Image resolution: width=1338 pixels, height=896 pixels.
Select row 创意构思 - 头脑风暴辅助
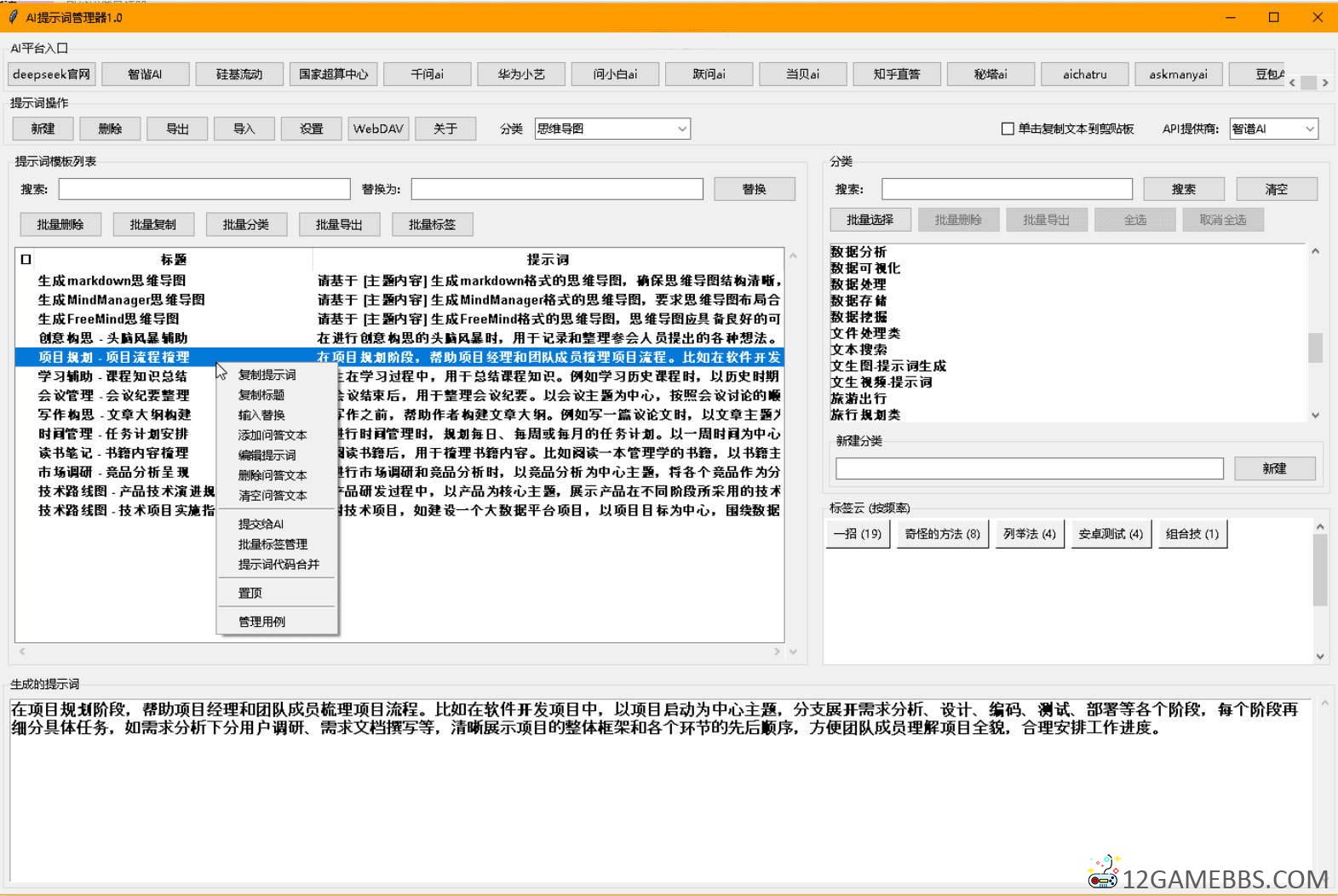point(399,338)
